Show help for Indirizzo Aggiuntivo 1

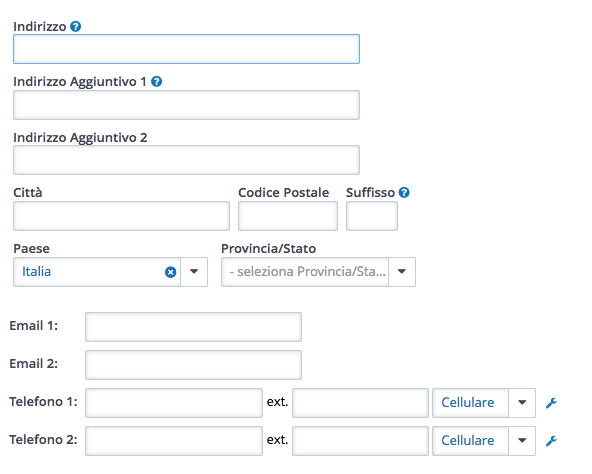(x=156, y=82)
